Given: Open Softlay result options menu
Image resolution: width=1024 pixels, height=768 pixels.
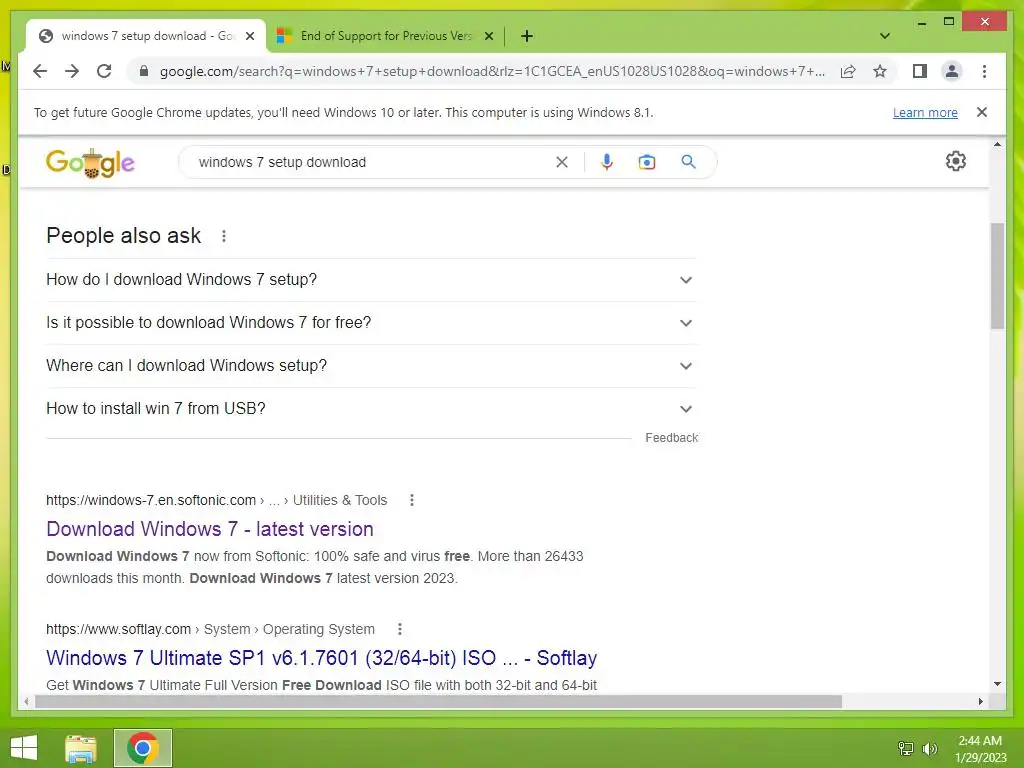Looking at the screenshot, I should pyautogui.click(x=400, y=630).
